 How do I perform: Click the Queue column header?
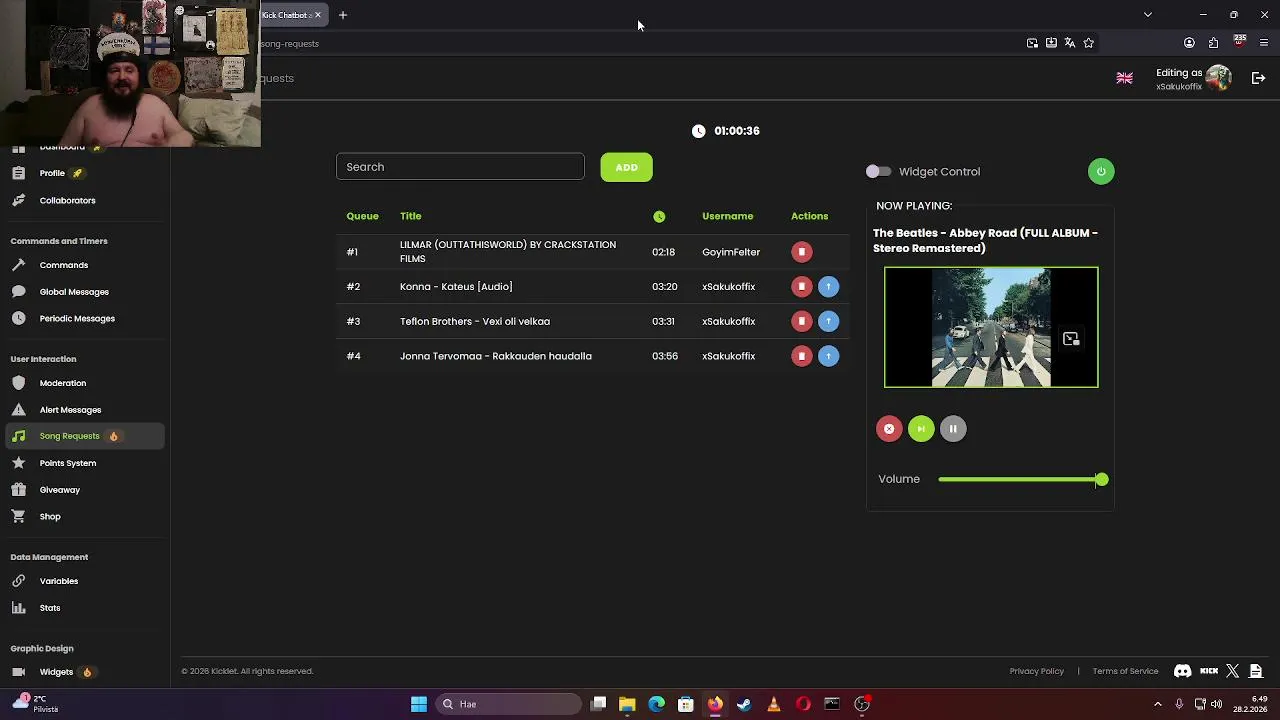pos(362,216)
